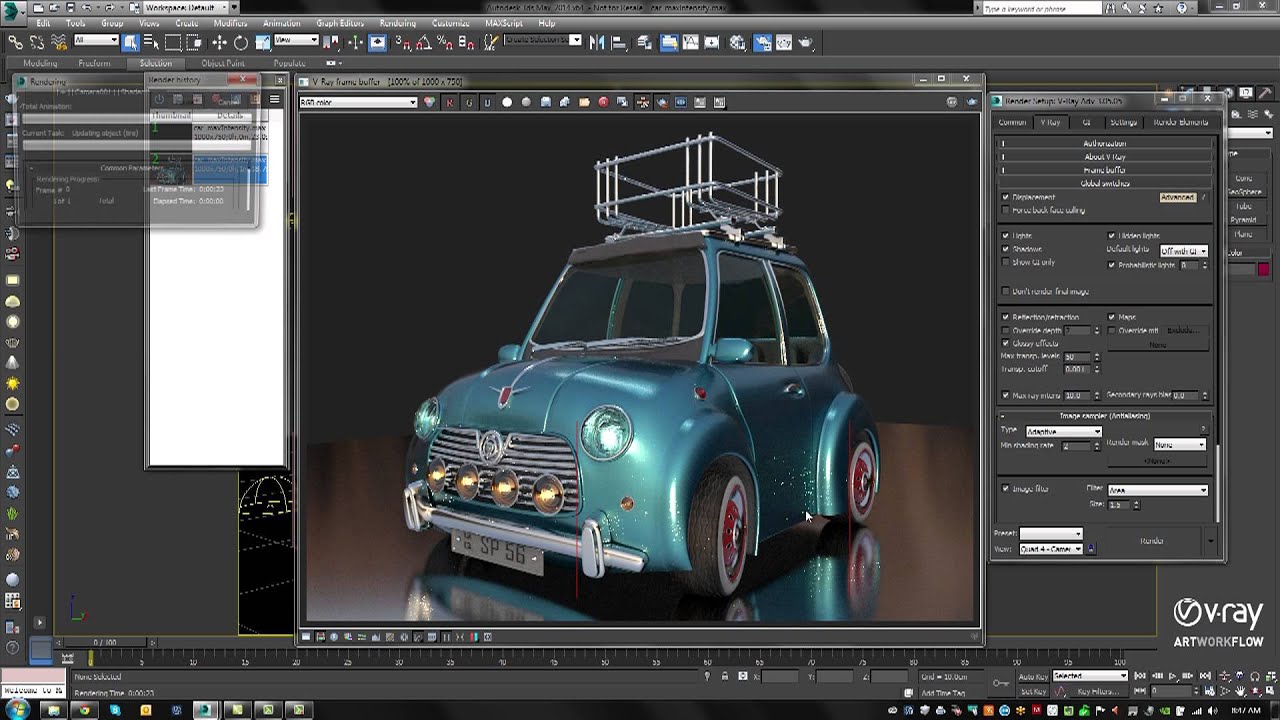Click the Max transp. levels input field
The width and height of the screenshot is (1280, 720).
[x=1076, y=357]
